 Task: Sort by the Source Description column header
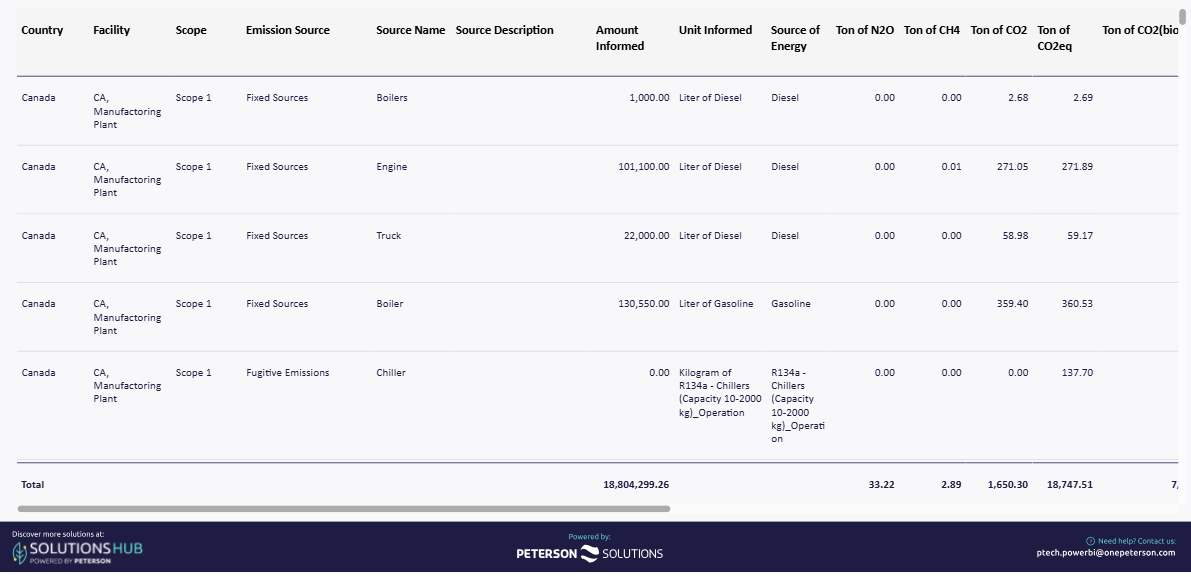pyautogui.click(x=504, y=30)
